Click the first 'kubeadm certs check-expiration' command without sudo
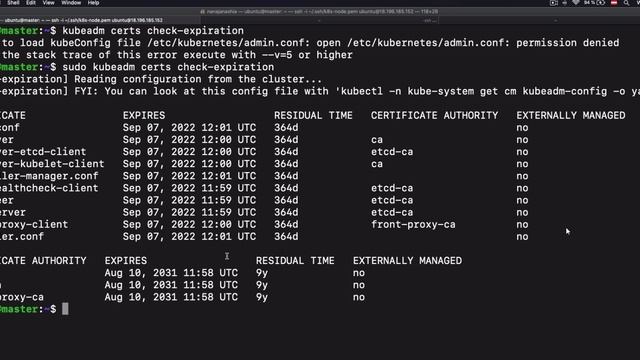The width and height of the screenshot is (640, 360). [x=153, y=31]
